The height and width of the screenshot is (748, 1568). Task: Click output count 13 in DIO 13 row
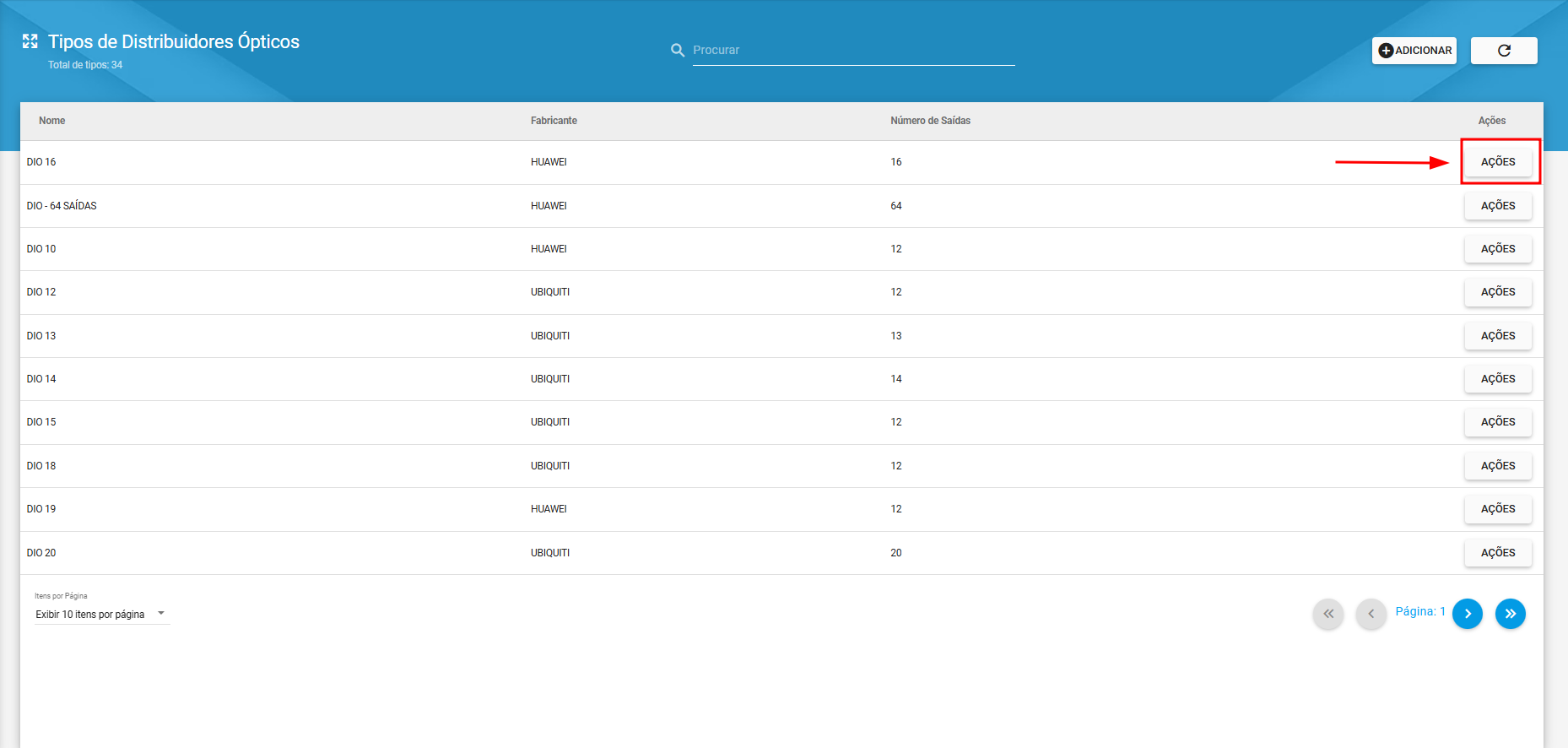tap(896, 336)
